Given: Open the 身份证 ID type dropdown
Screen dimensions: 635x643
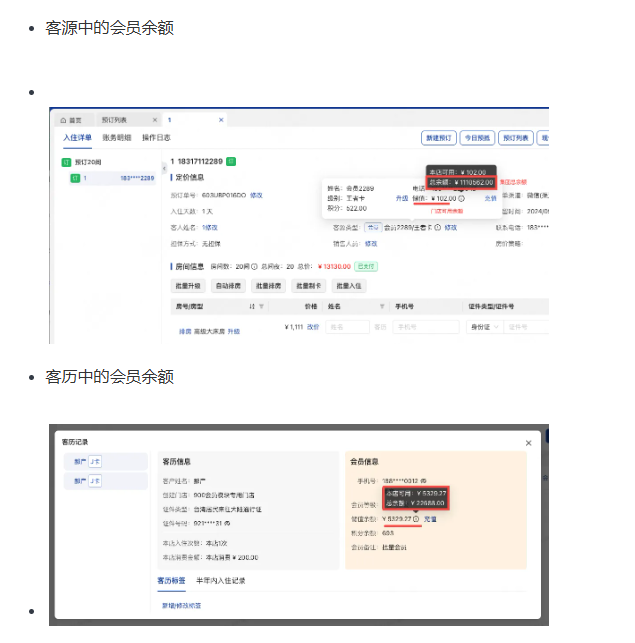Looking at the screenshot, I should click(484, 327).
